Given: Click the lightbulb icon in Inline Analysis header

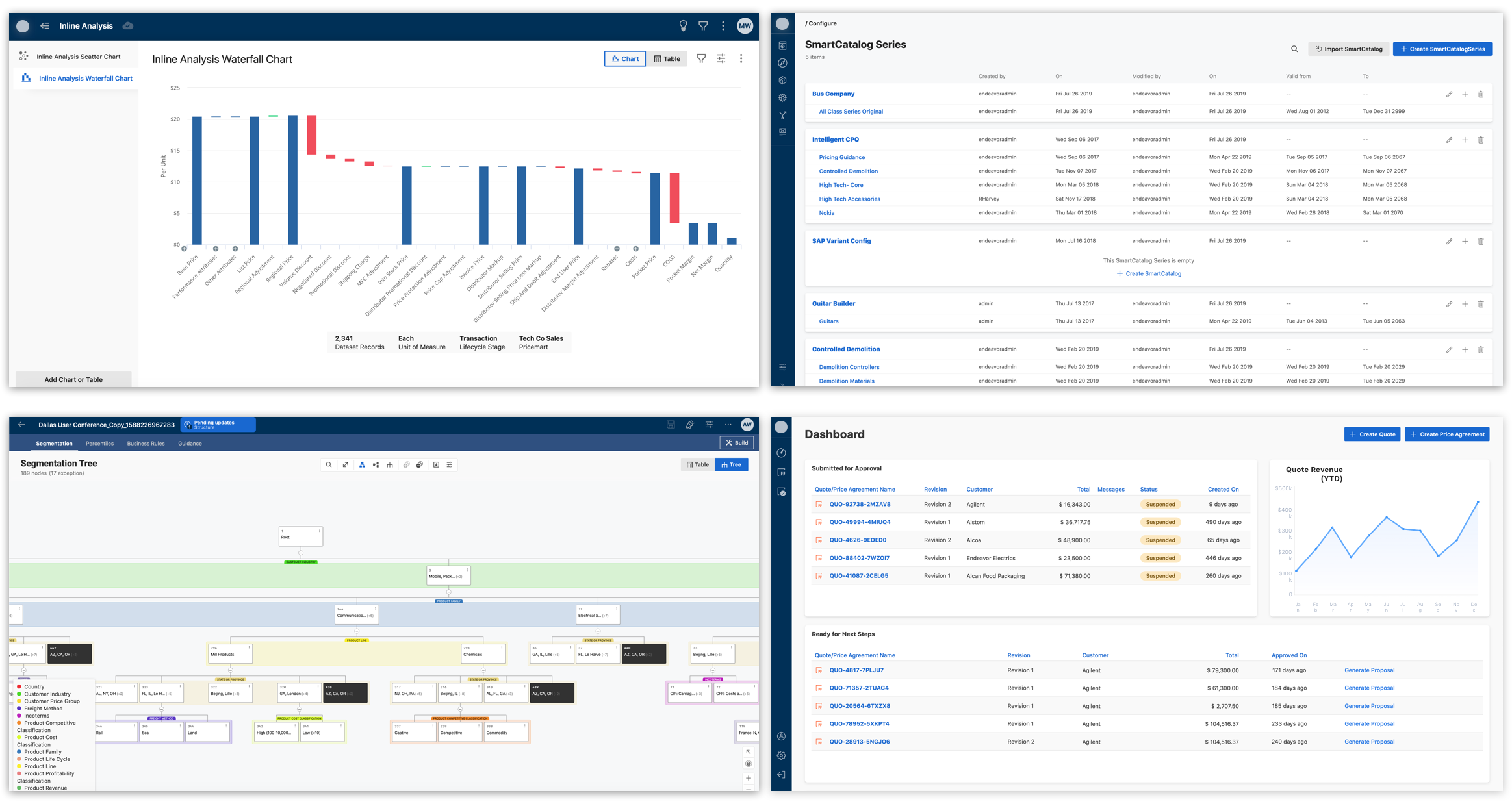Looking at the screenshot, I should [x=683, y=26].
